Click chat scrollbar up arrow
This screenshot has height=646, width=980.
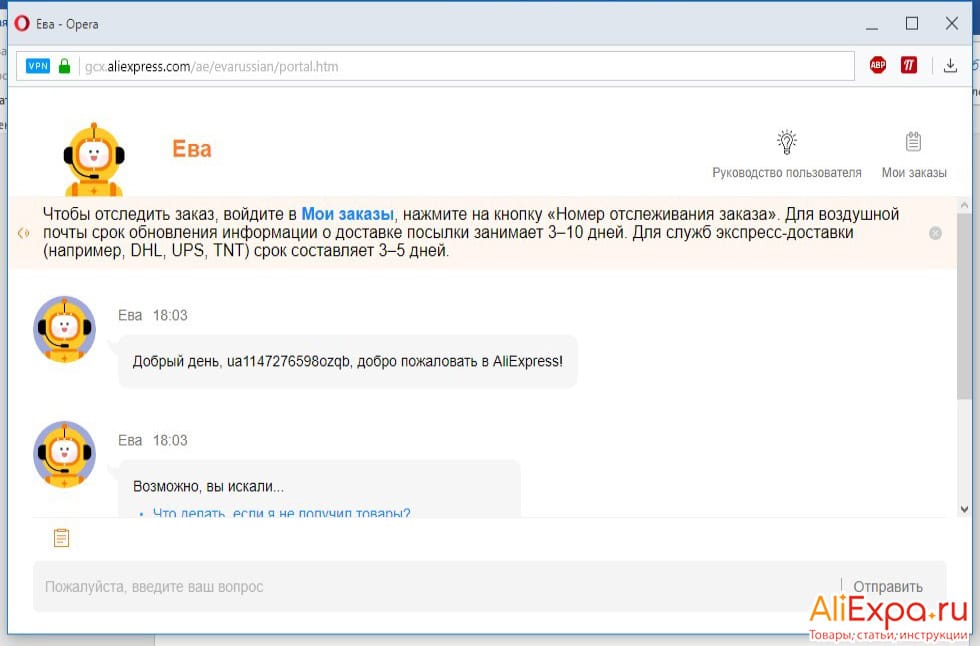(964, 205)
